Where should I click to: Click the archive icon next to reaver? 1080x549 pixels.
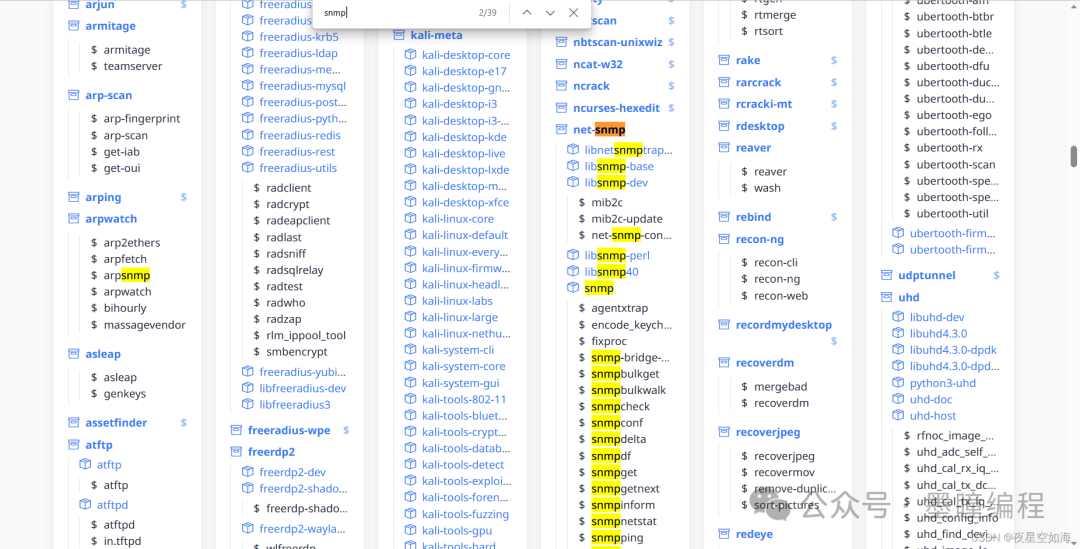(724, 147)
